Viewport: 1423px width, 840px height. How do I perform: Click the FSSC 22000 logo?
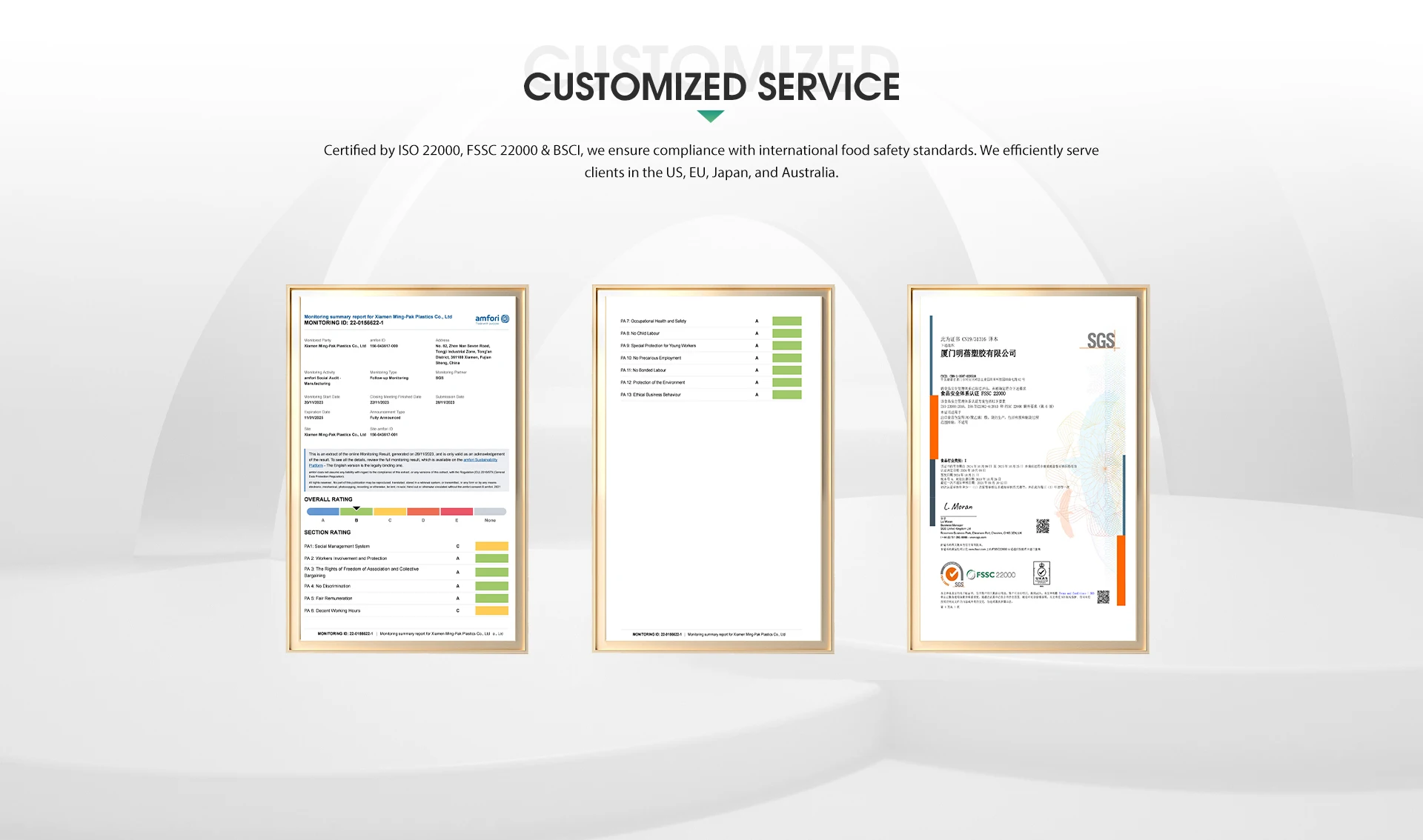point(991,575)
